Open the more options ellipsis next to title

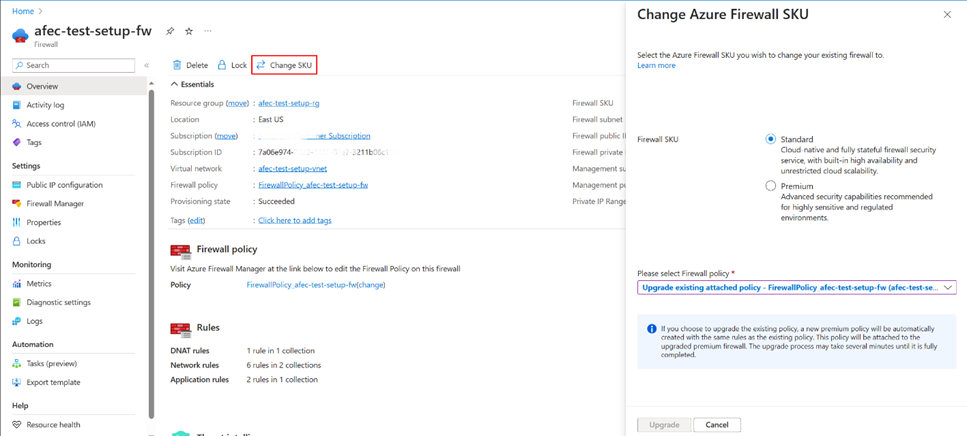pyautogui.click(x=208, y=31)
